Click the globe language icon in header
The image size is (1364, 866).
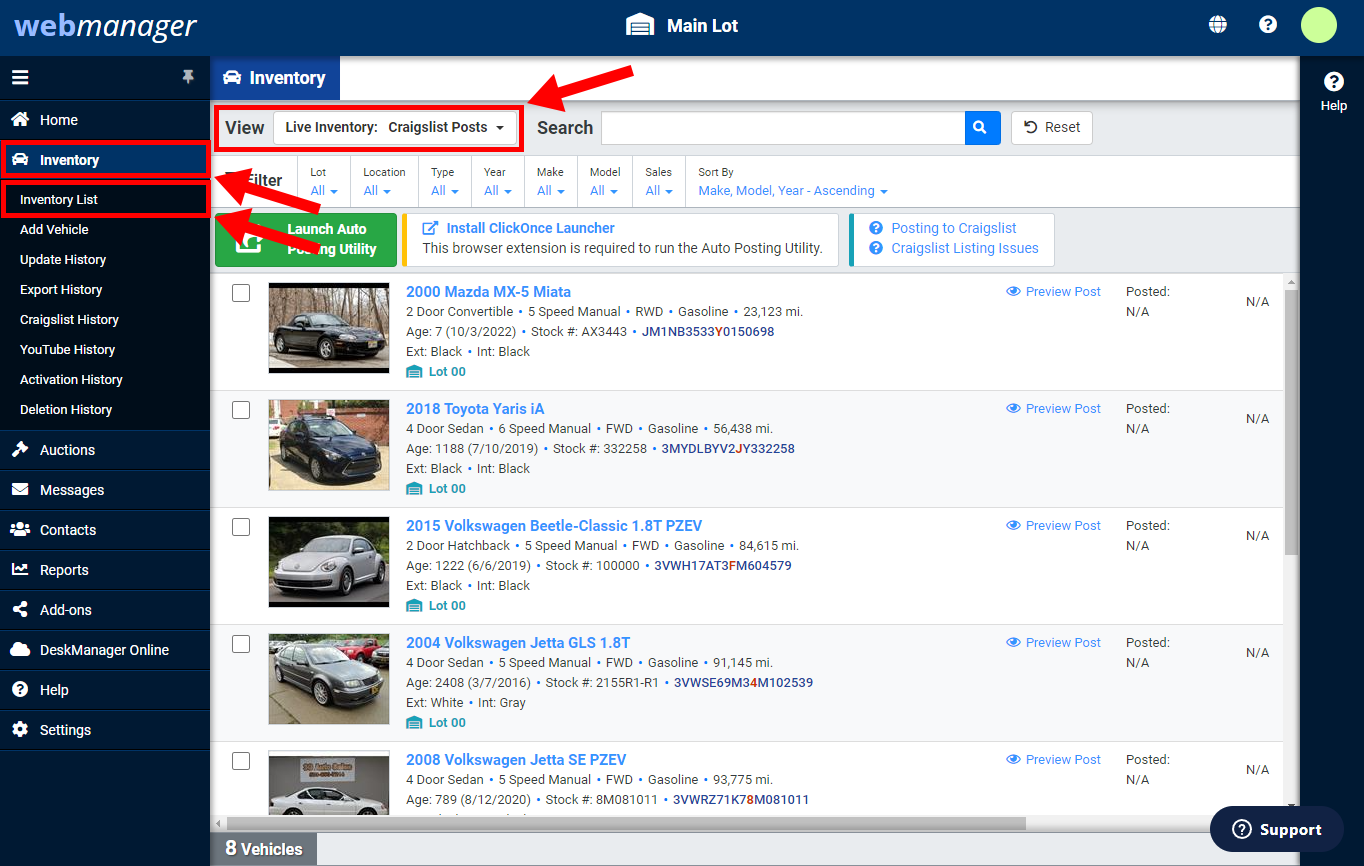[x=1218, y=25]
